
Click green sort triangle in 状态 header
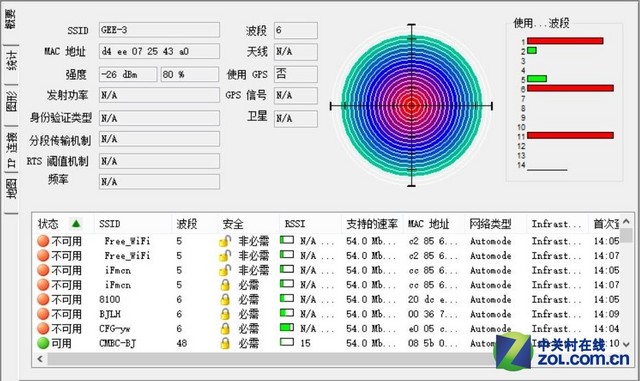click(76, 223)
